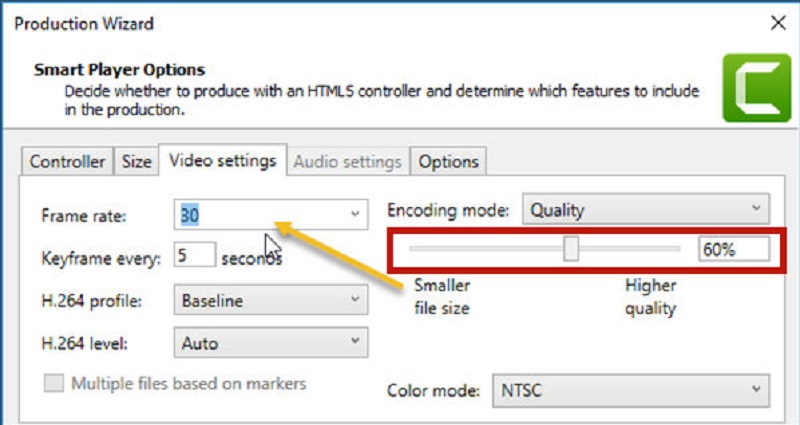Open the Size tab
The height and width of the screenshot is (425, 800).
[137, 161]
